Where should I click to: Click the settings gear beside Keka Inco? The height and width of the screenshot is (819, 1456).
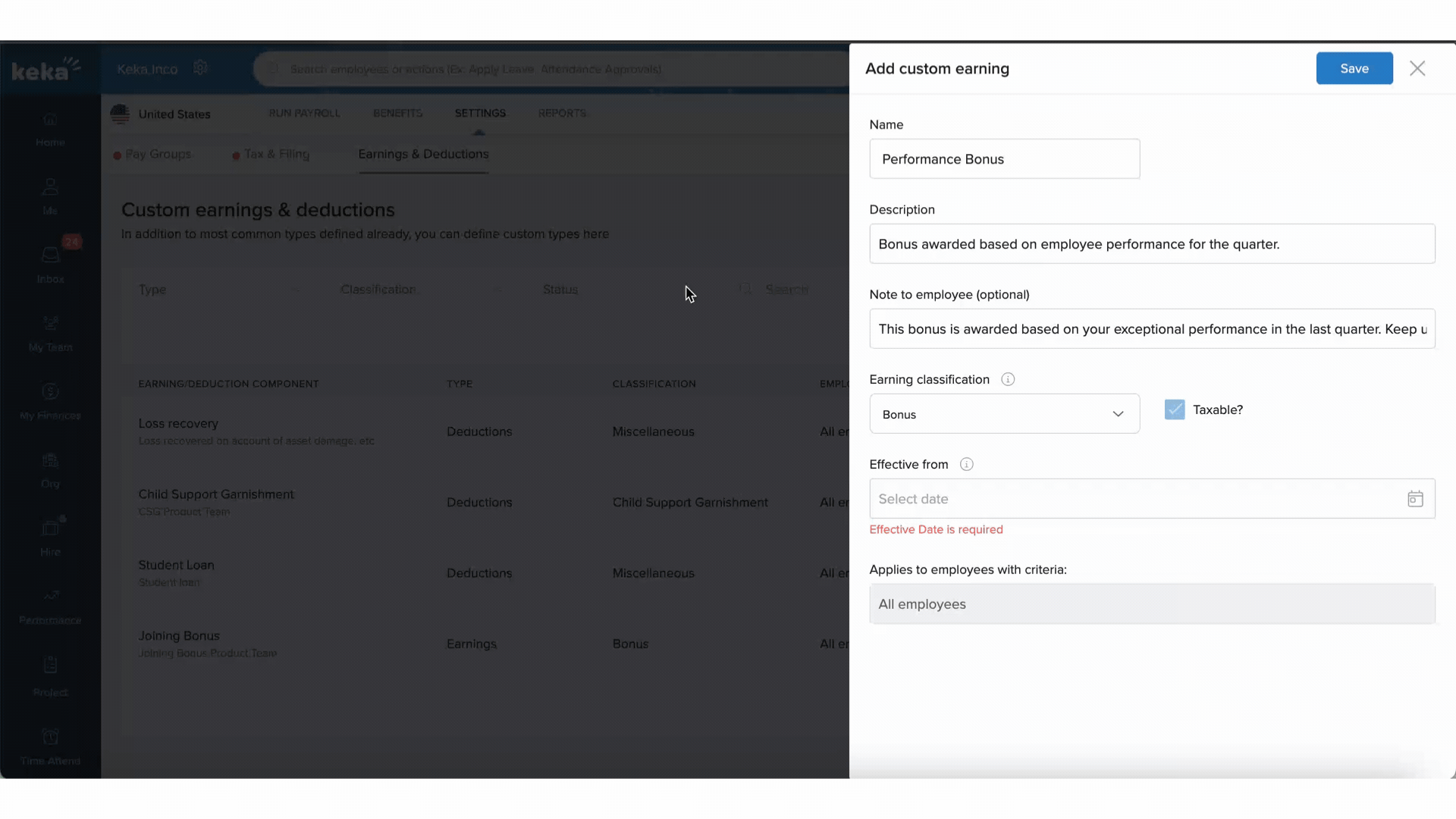[x=200, y=68]
